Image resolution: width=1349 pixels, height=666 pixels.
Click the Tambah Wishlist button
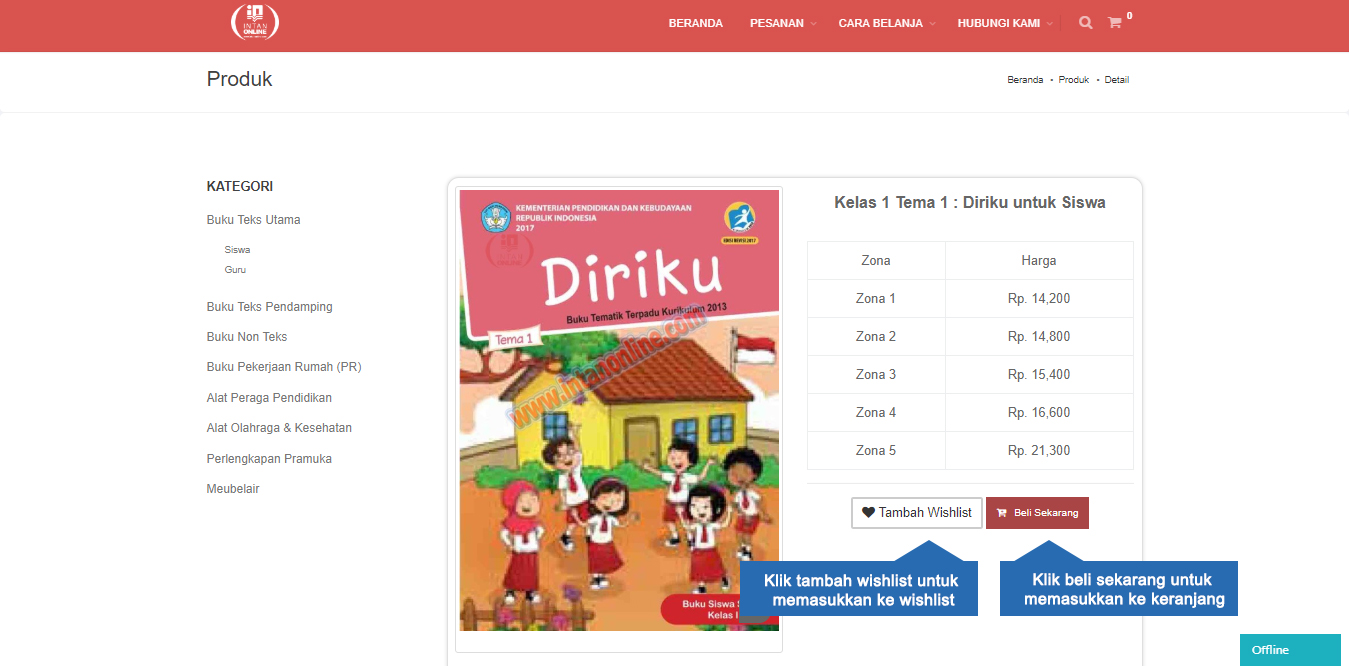click(x=917, y=513)
